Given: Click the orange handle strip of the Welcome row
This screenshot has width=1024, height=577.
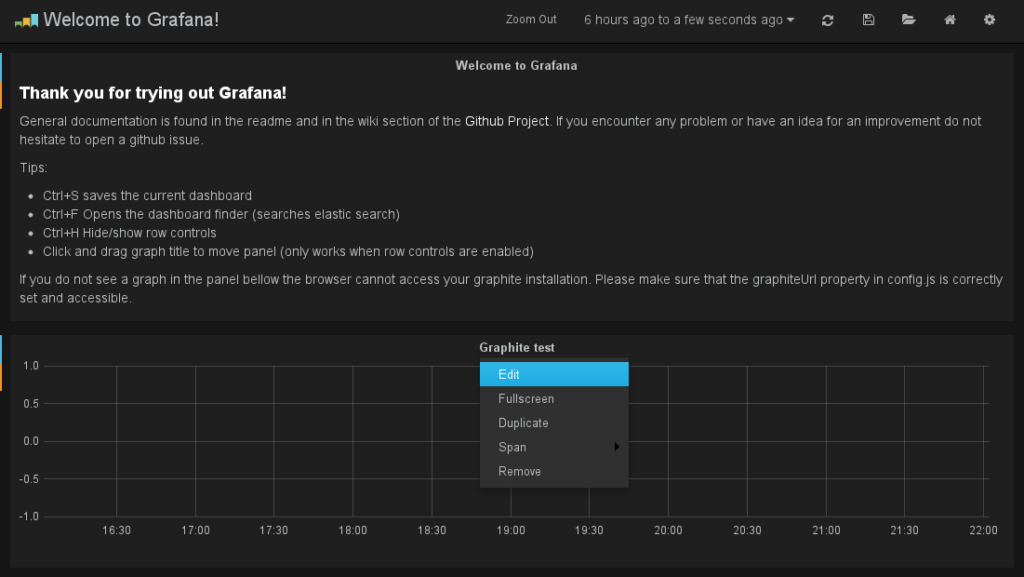Looking at the screenshot, I should pos(1,94).
